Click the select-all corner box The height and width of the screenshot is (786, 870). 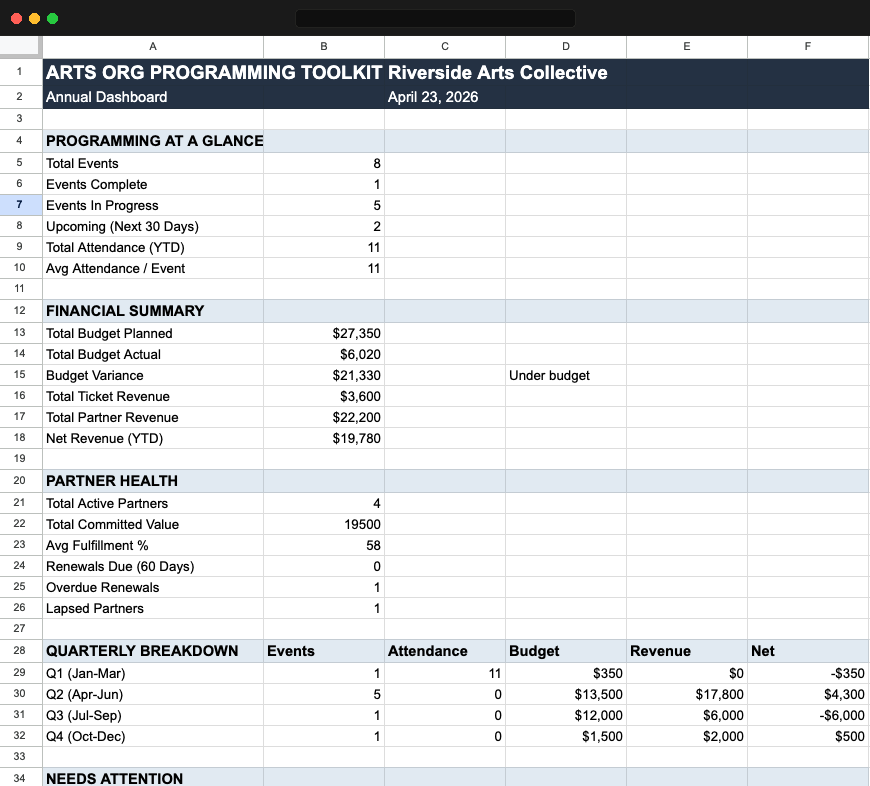click(x=21, y=47)
